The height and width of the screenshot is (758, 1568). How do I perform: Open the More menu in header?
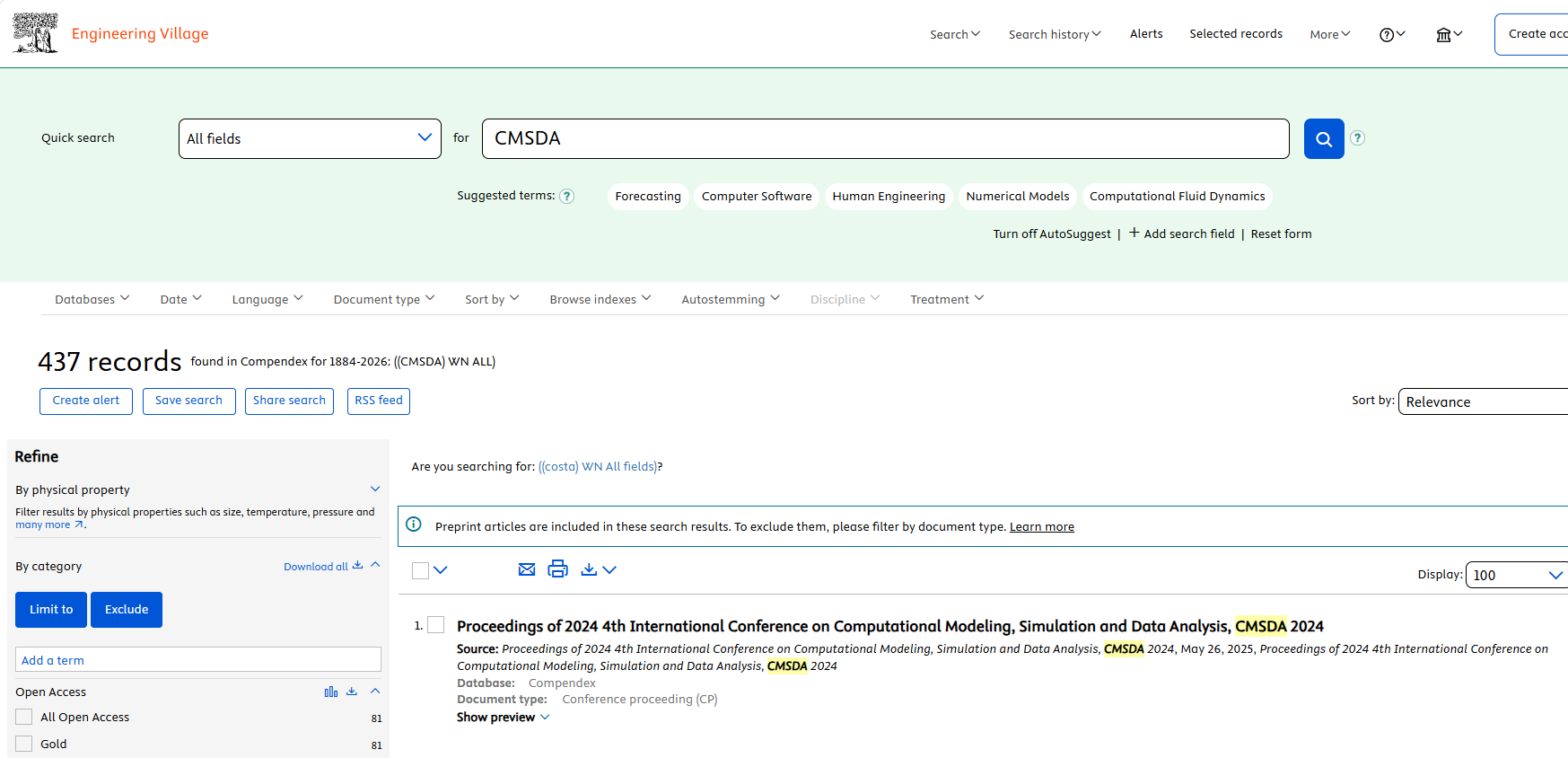point(1330,34)
